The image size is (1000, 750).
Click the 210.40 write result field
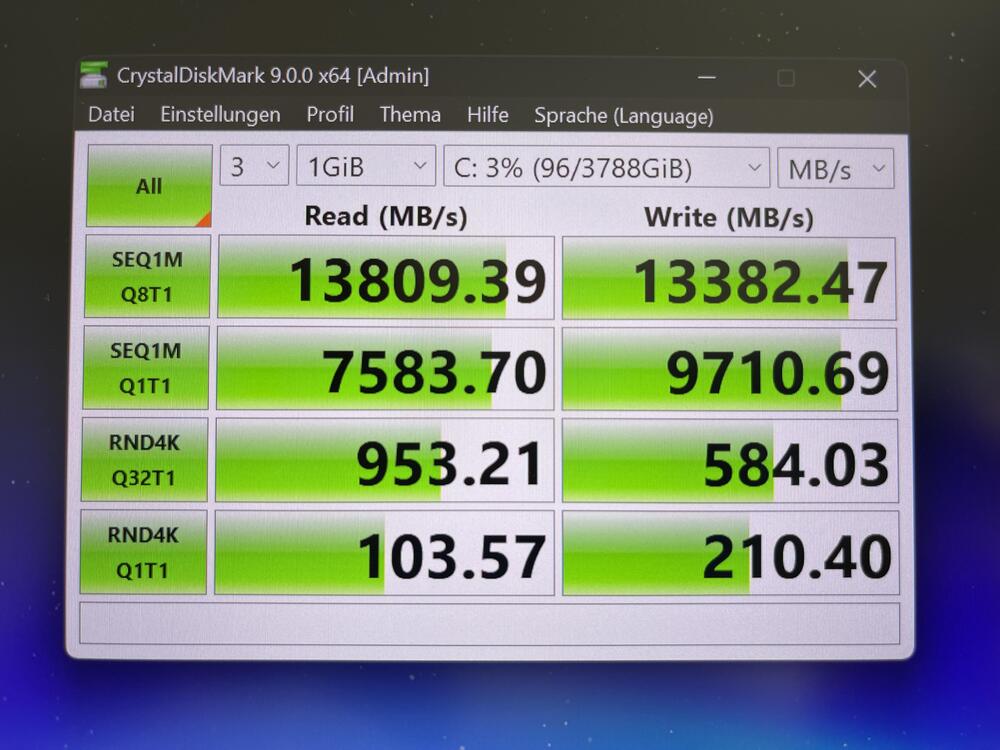point(730,553)
